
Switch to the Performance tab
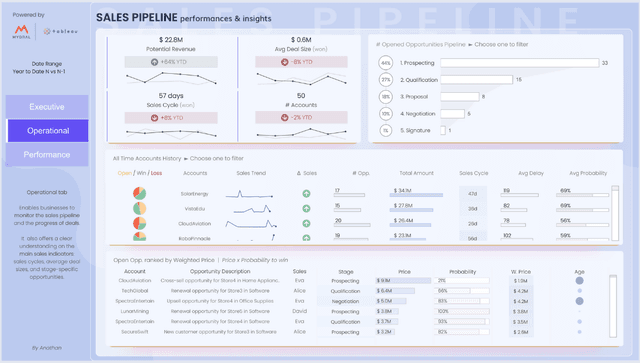[x=47, y=155]
